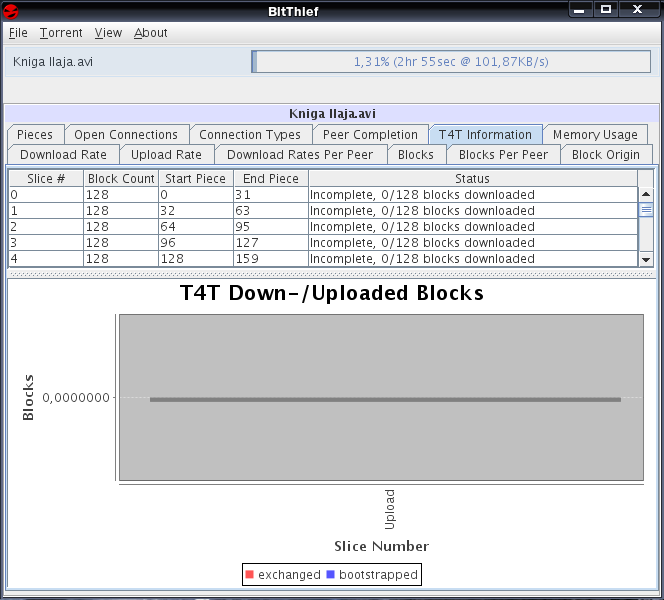The width and height of the screenshot is (664, 600).
Task: Click the table scrollbar up arrow
Action: click(x=646, y=194)
